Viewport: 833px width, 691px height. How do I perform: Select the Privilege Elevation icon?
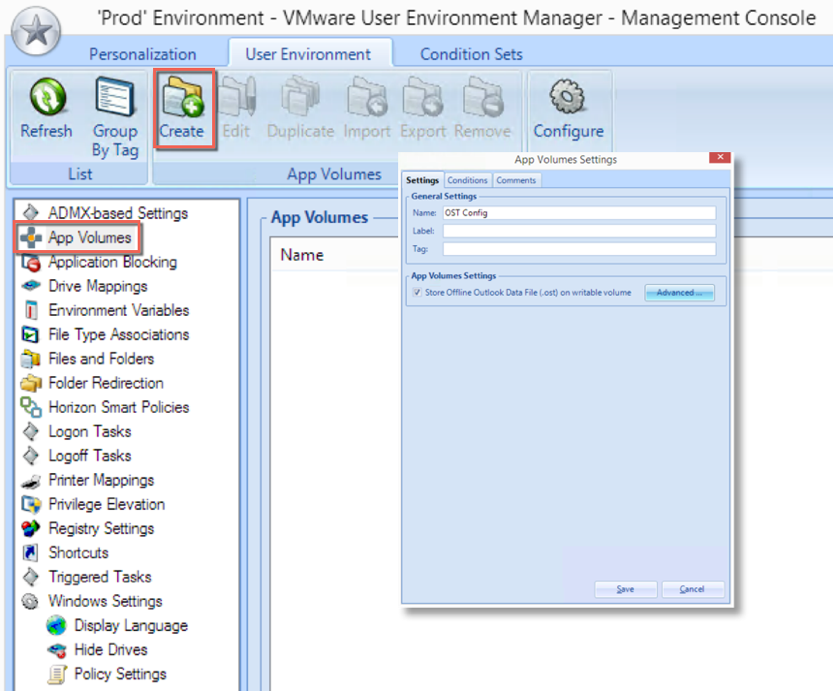[31, 505]
